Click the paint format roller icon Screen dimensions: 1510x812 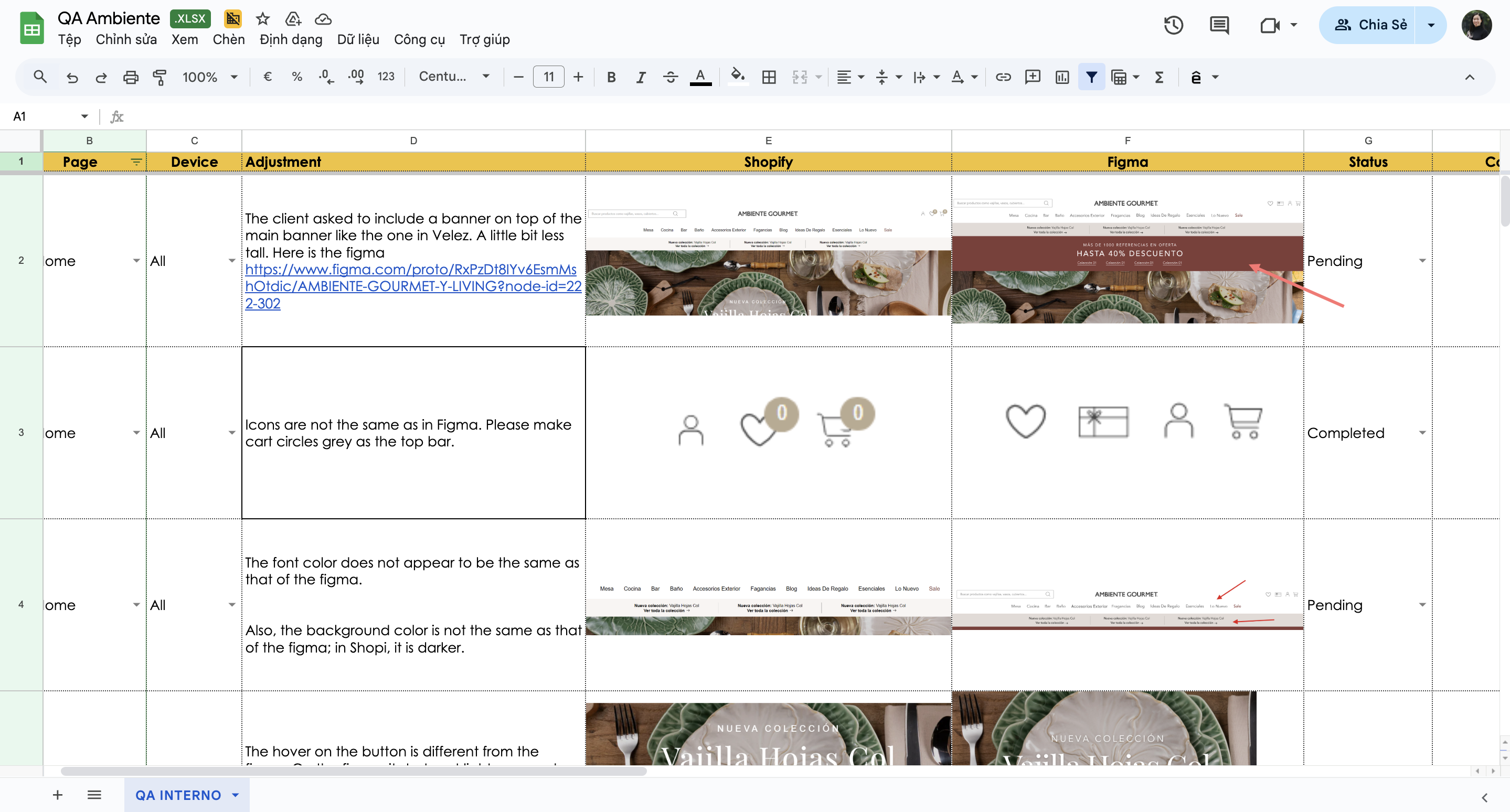click(159, 77)
